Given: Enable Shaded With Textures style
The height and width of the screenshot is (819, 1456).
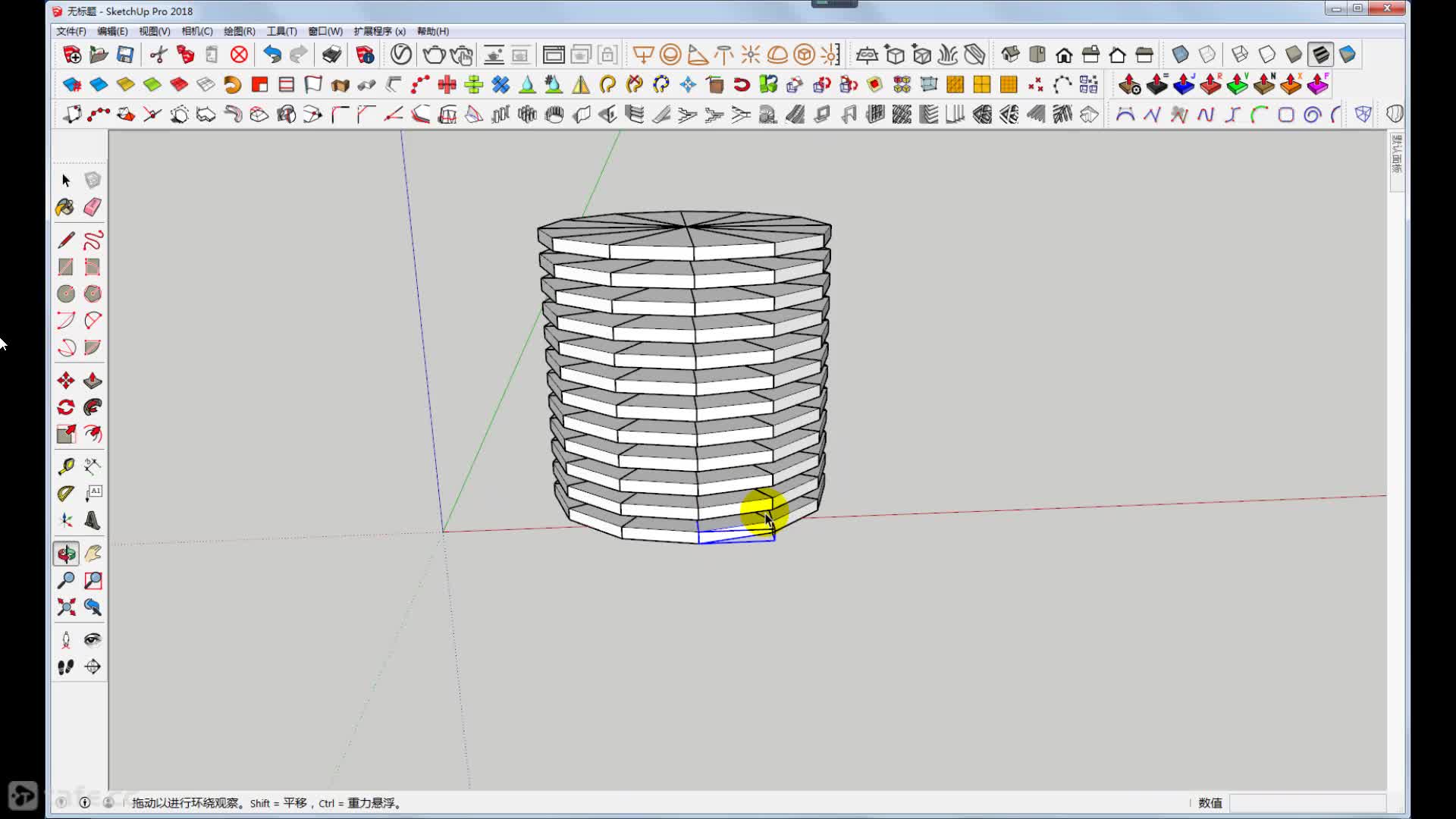Looking at the screenshot, I should pyautogui.click(x=1320, y=55).
